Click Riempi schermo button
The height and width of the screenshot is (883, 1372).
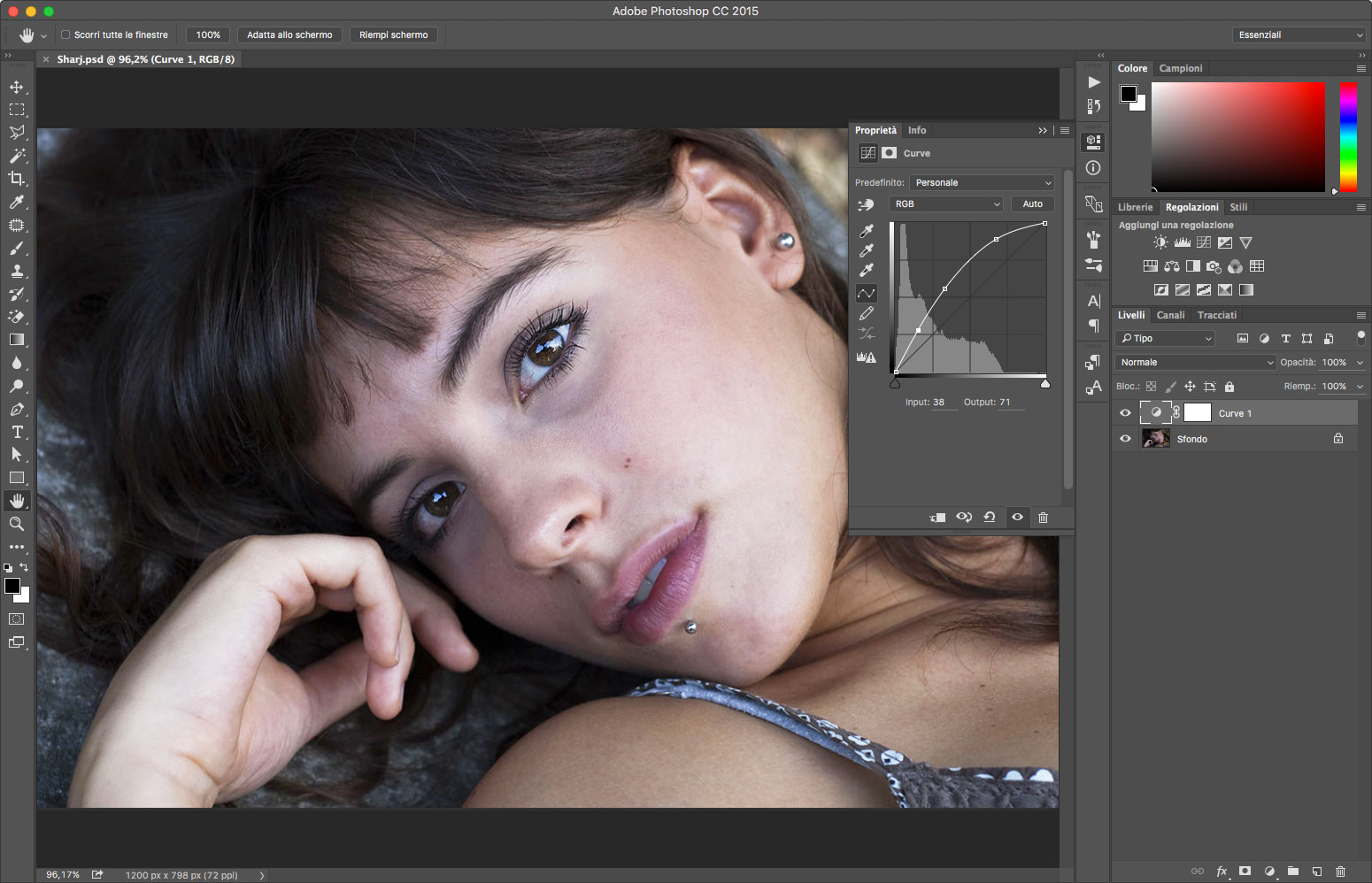click(394, 35)
